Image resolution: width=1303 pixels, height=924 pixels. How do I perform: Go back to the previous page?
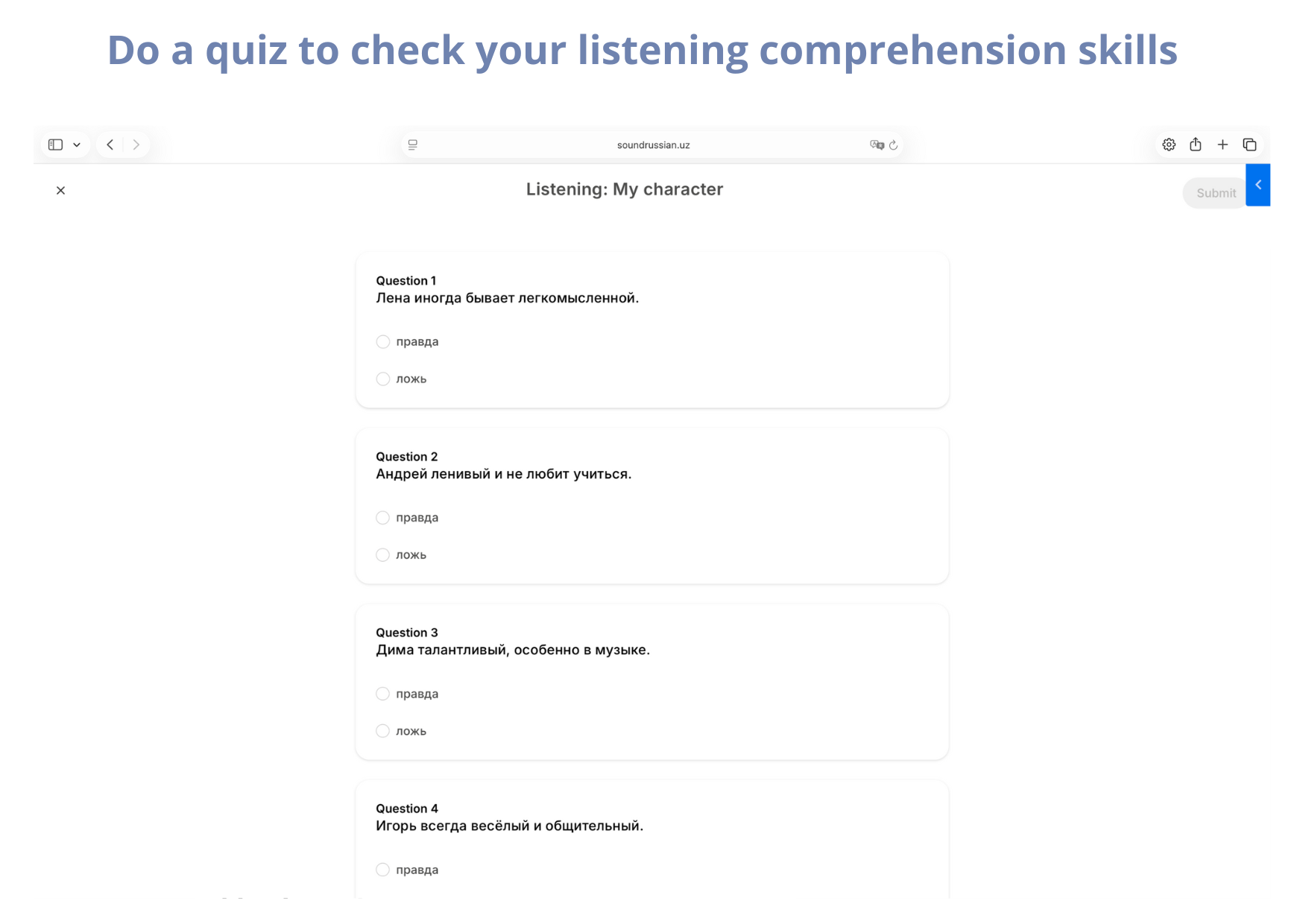pyautogui.click(x=110, y=145)
